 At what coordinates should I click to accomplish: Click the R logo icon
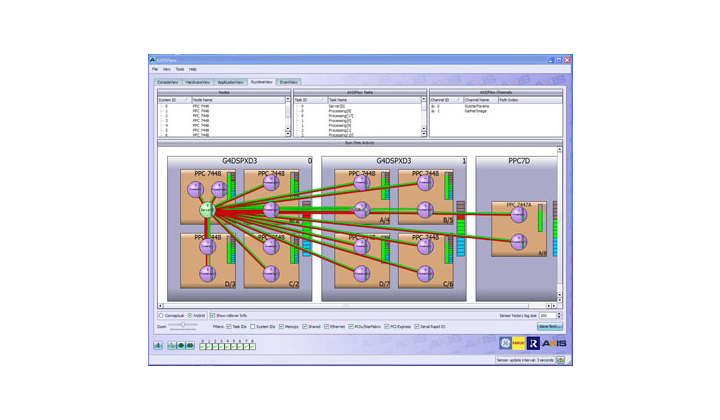click(x=533, y=343)
